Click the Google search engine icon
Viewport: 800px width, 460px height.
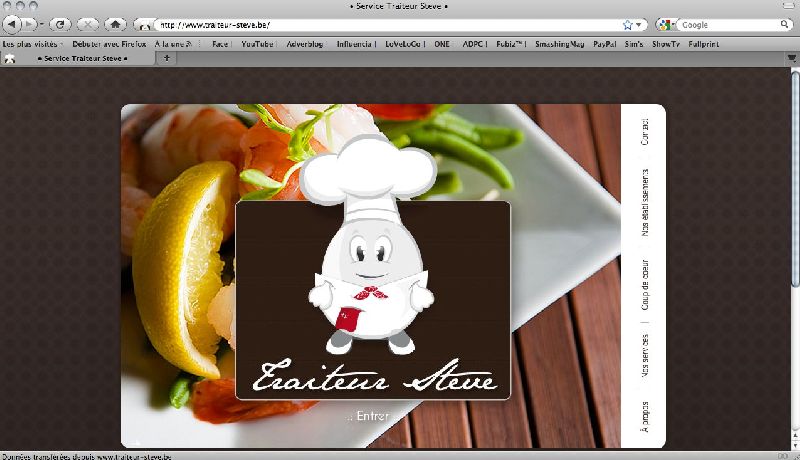coord(664,24)
